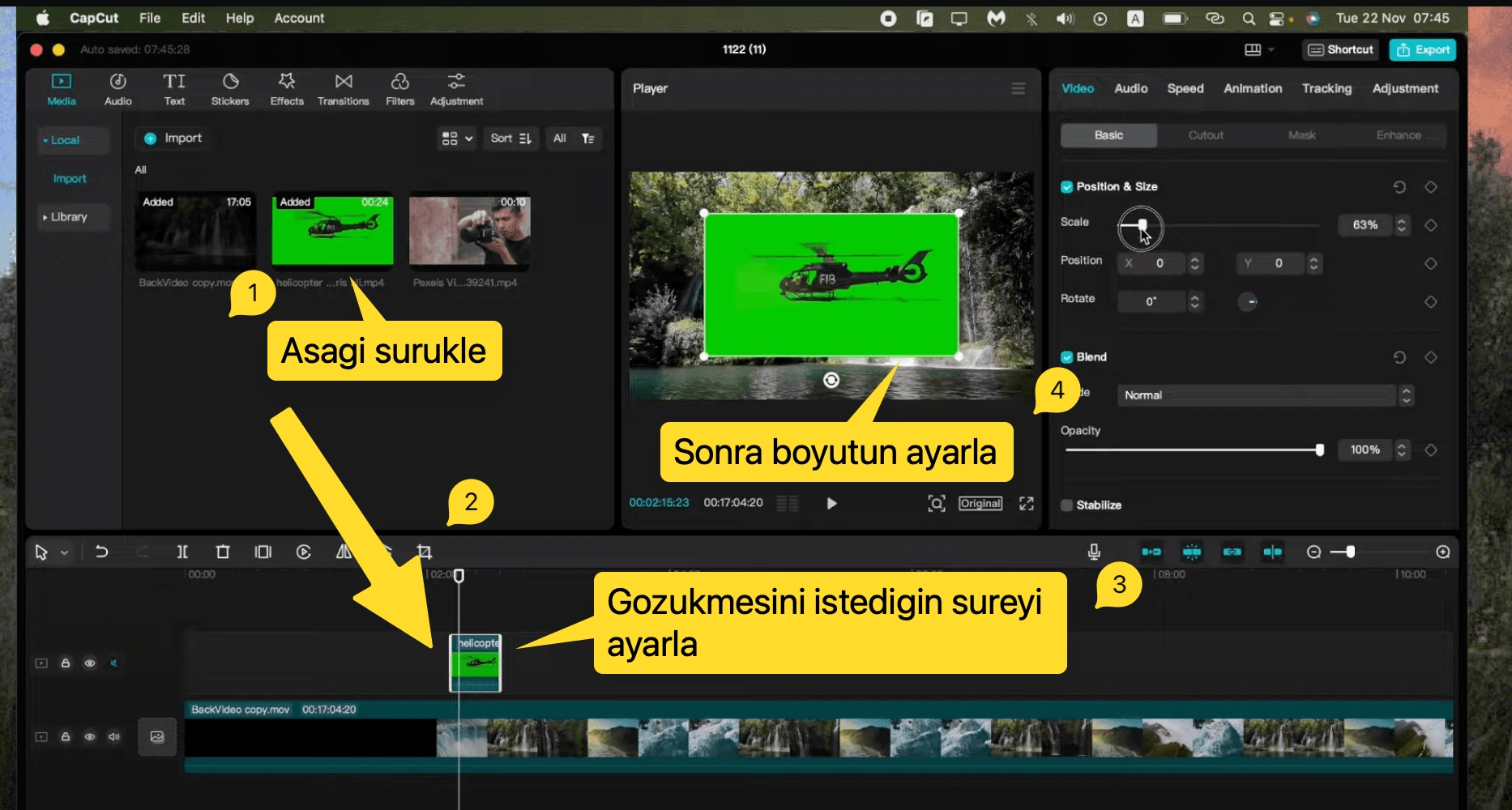Enable the Stabilize checkbox
The height and width of the screenshot is (810, 1512).
tap(1067, 505)
